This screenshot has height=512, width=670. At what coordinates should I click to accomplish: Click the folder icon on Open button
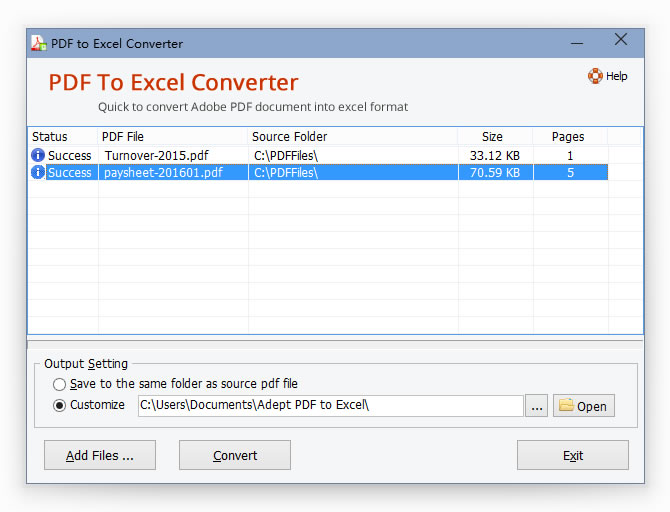click(x=566, y=405)
